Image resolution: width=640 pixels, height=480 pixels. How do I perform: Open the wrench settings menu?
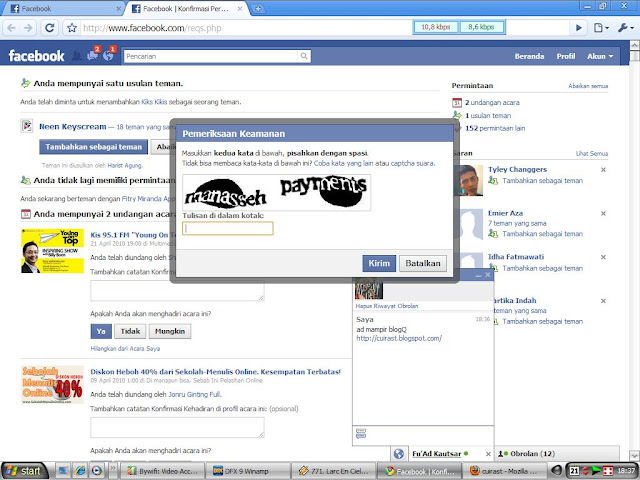pos(626,28)
